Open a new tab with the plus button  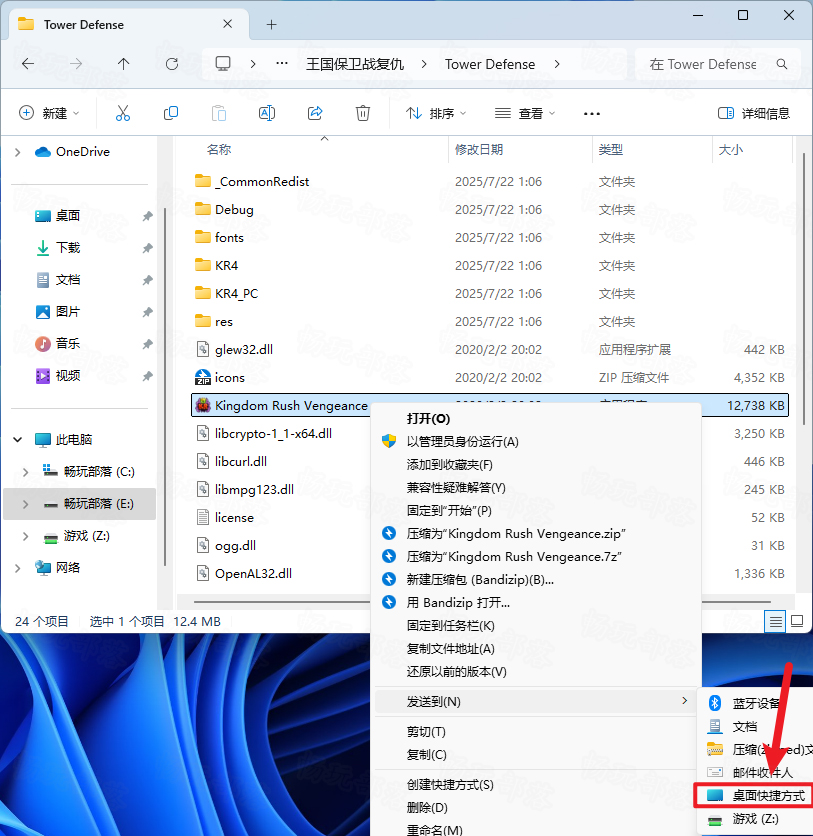[271, 25]
